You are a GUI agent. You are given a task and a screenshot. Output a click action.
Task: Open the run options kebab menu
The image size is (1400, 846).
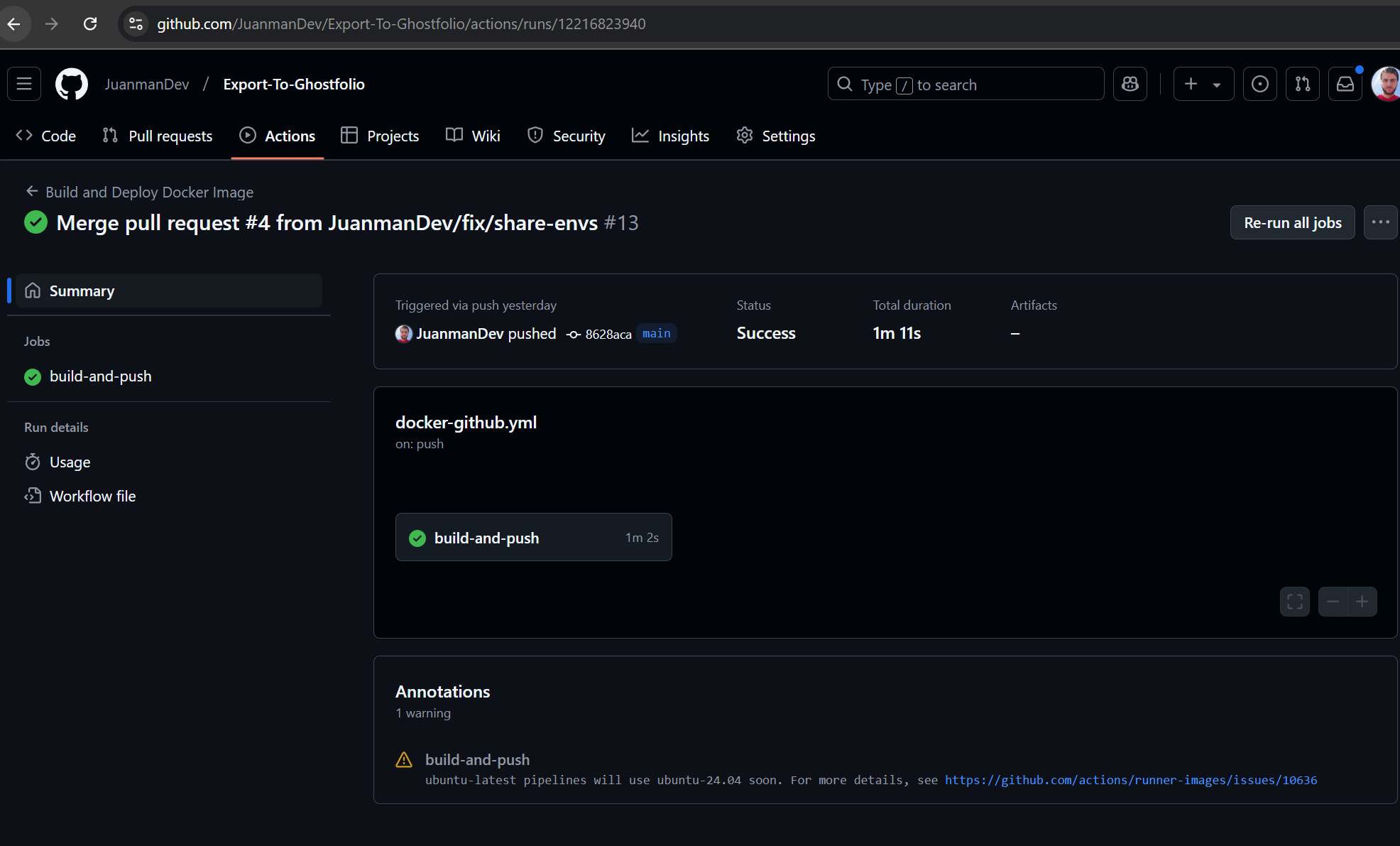[1380, 222]
